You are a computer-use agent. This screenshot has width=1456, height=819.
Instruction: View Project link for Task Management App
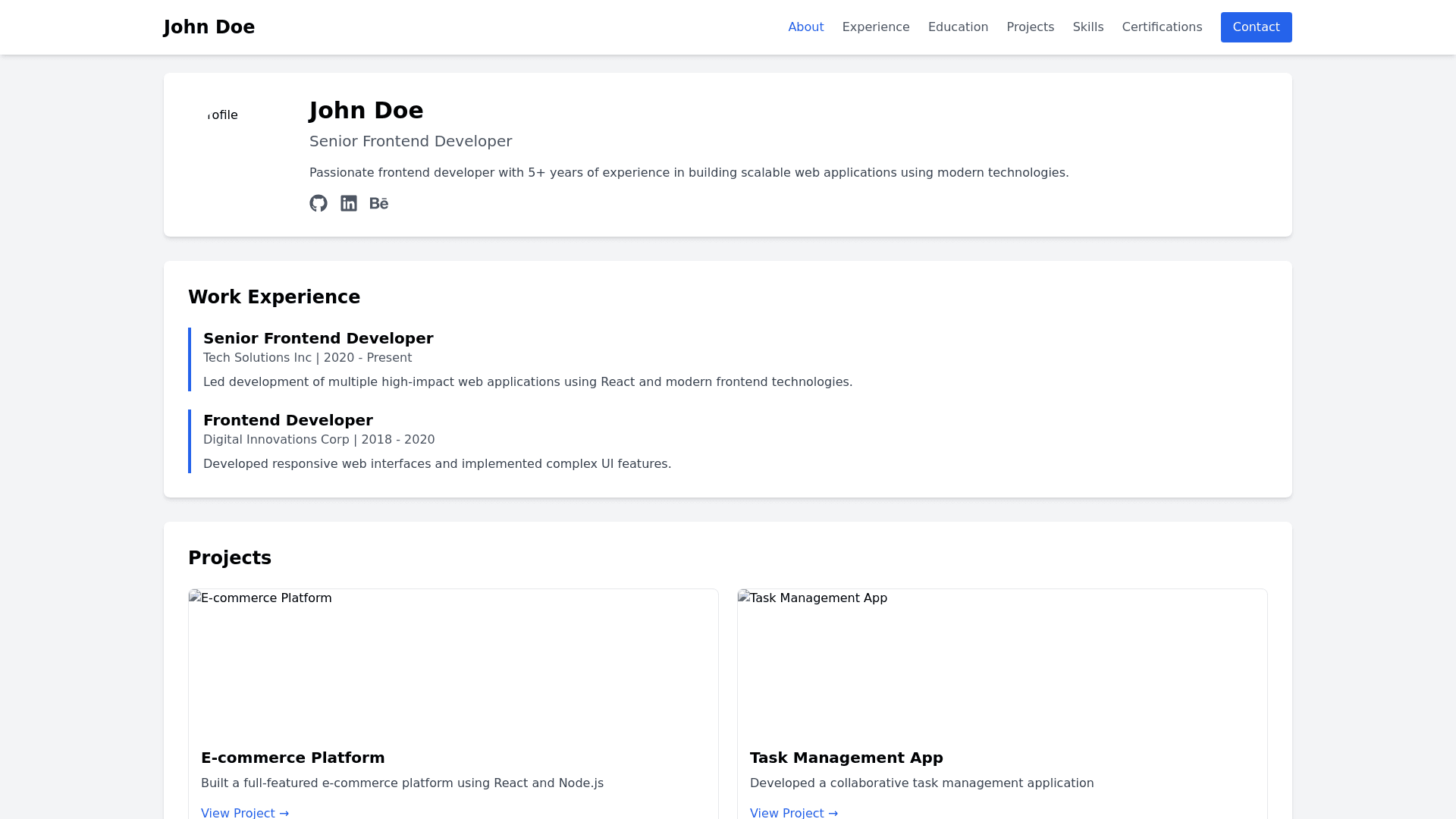tap(794, 812)
